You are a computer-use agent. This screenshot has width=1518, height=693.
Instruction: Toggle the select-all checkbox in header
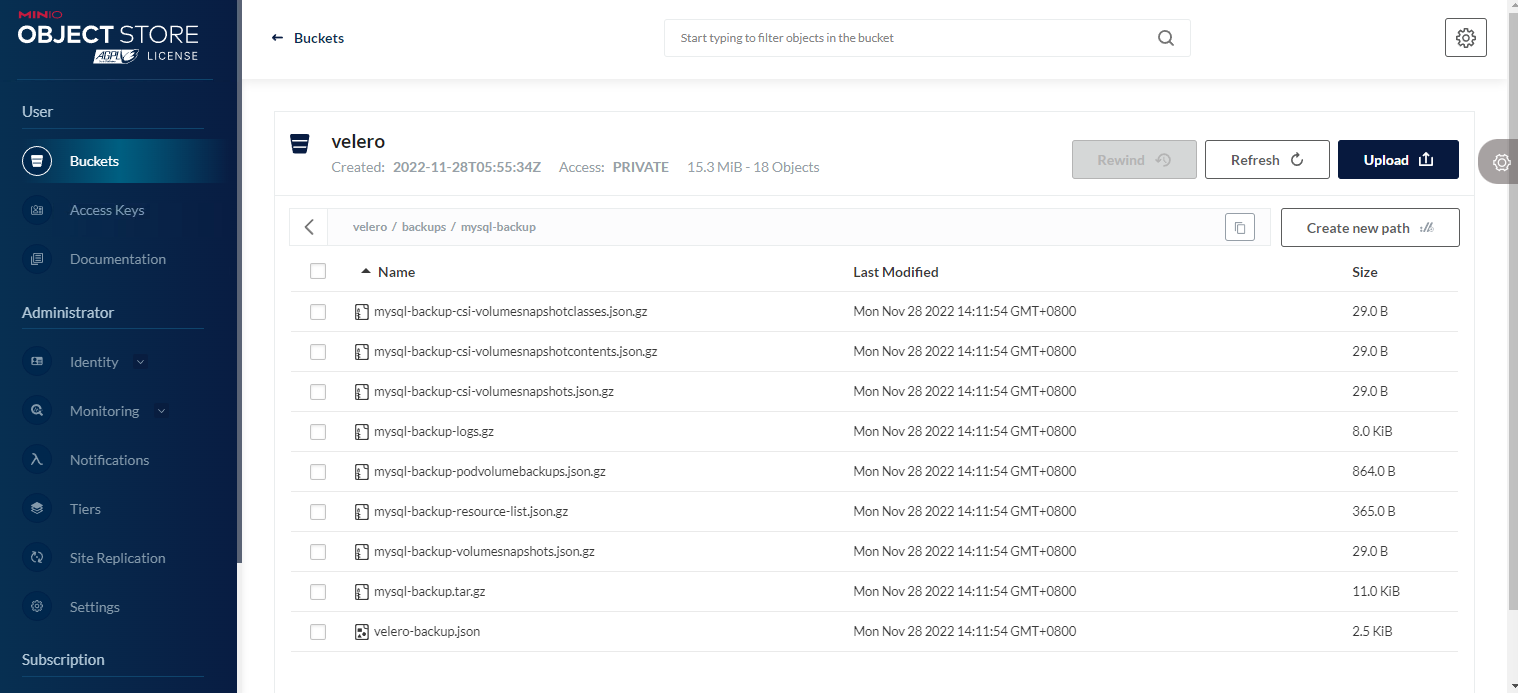click(318, 271)
